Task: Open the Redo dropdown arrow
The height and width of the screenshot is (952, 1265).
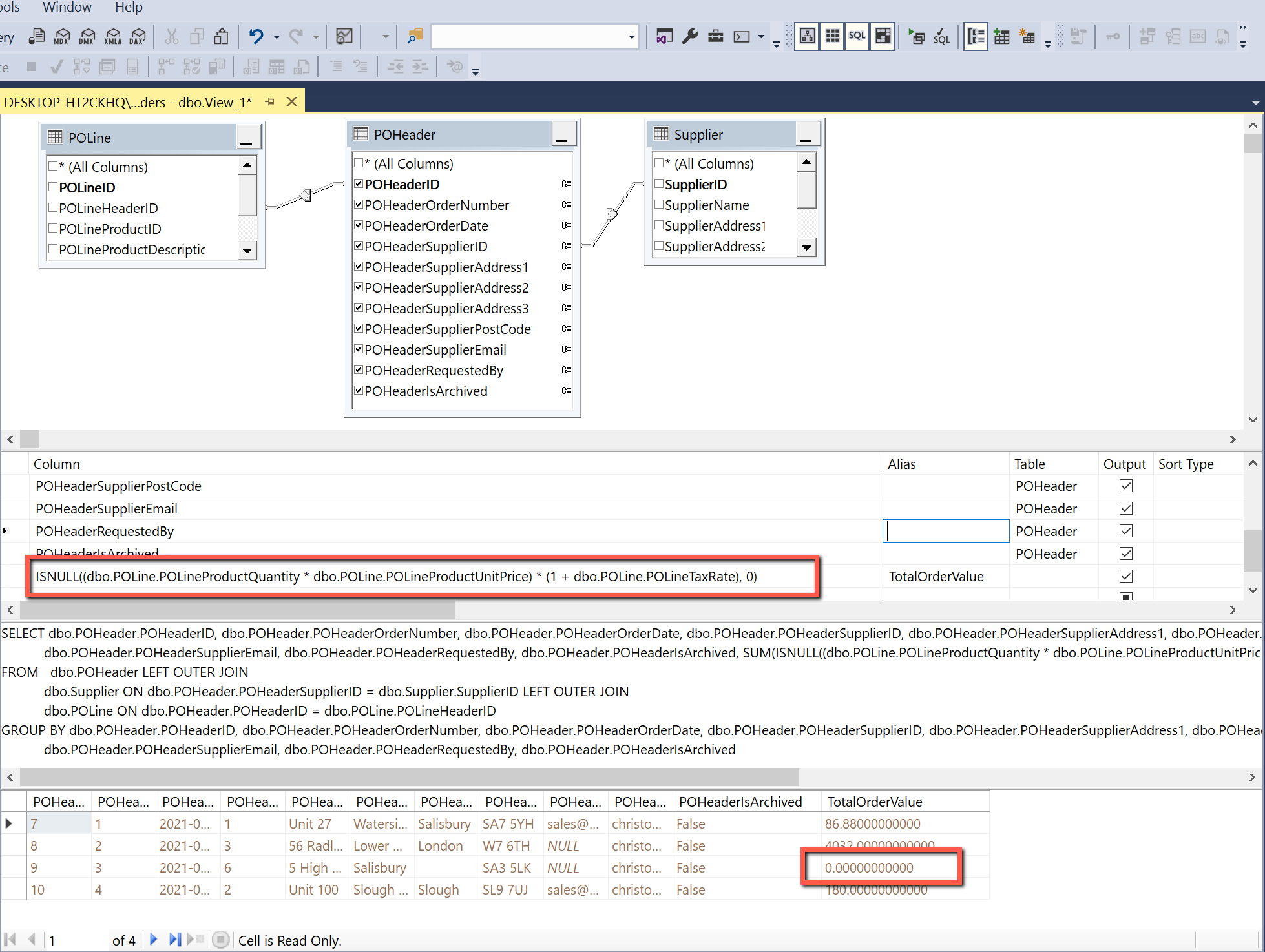Action: tap(315, 37)
